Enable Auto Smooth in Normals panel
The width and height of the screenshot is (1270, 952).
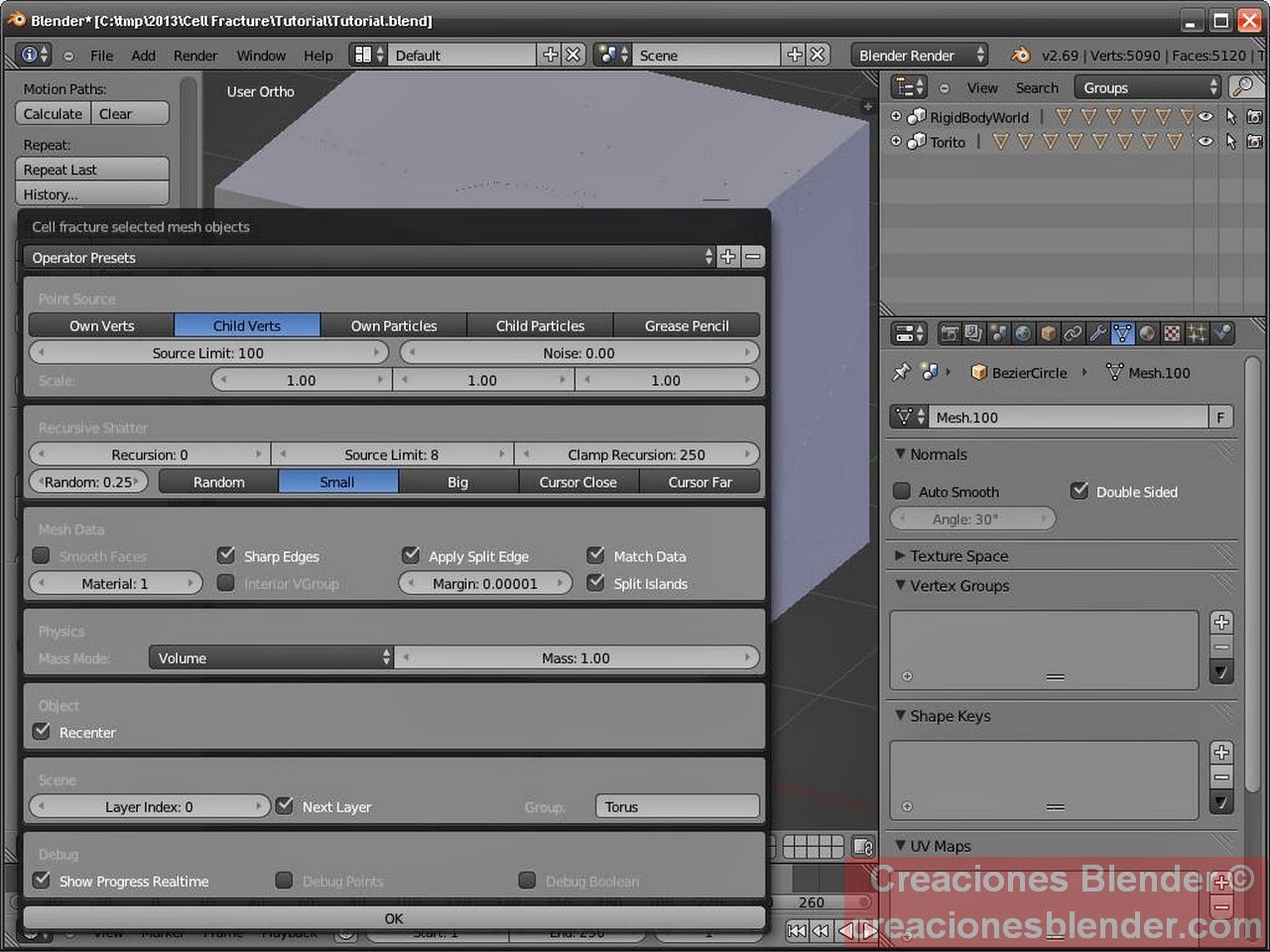pos(901,490)
